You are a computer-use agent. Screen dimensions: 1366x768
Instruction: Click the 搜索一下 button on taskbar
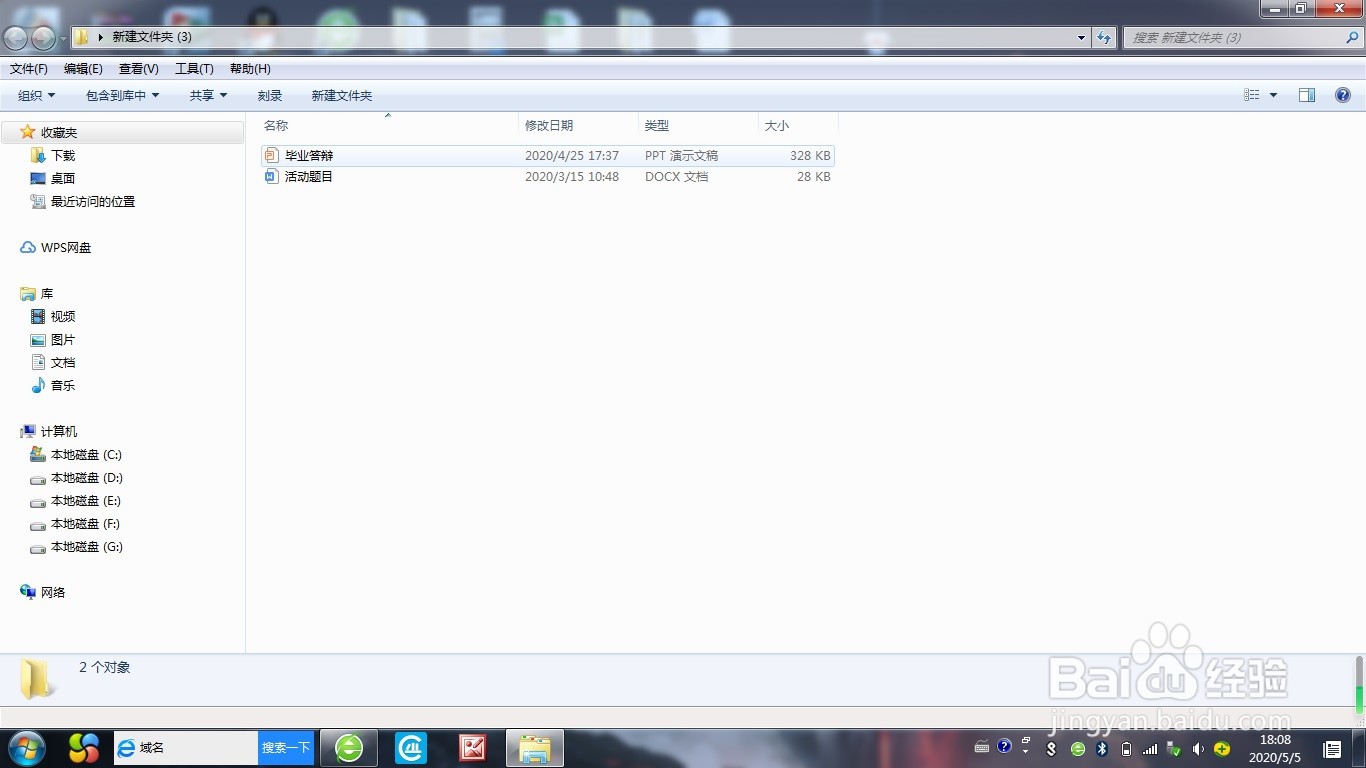pyautogui.click(x=286, y=748)
